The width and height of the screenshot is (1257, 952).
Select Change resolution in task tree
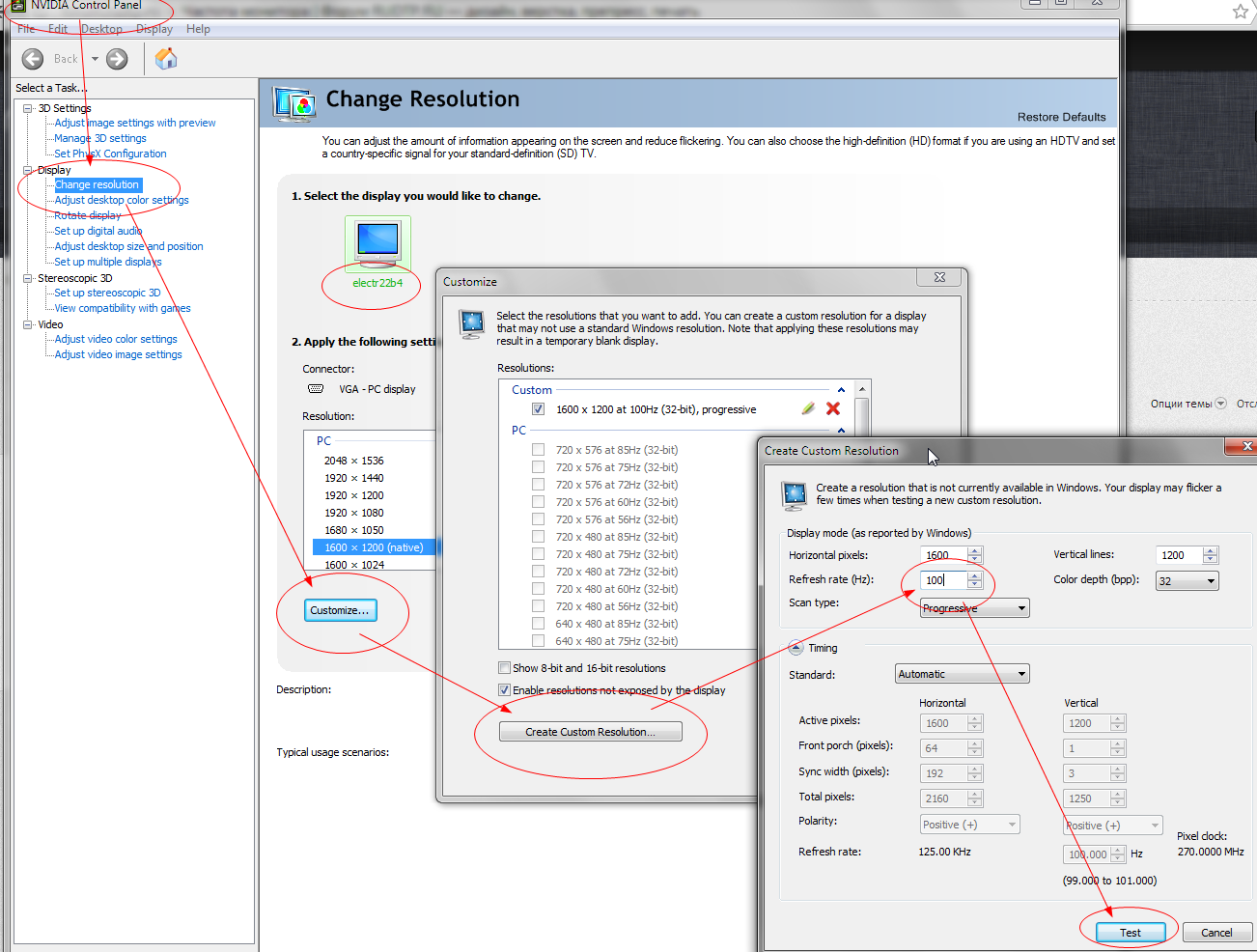[x=98, y=184]
